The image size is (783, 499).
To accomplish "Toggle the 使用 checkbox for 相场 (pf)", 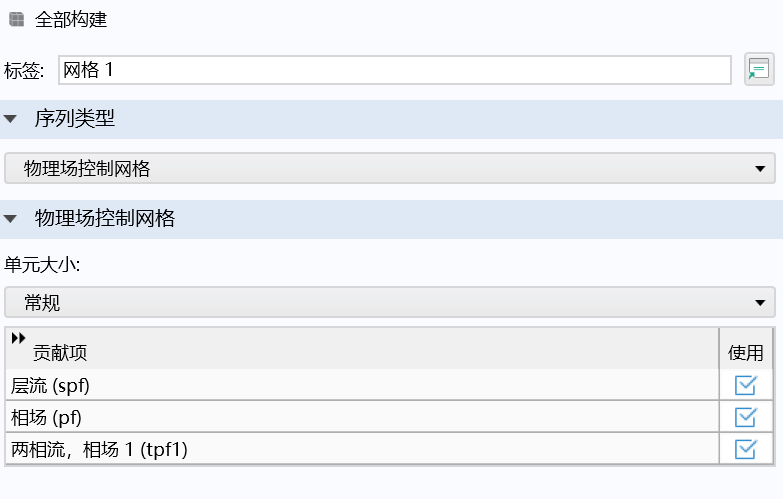I will pyautogui.click(x=745, y=417).
